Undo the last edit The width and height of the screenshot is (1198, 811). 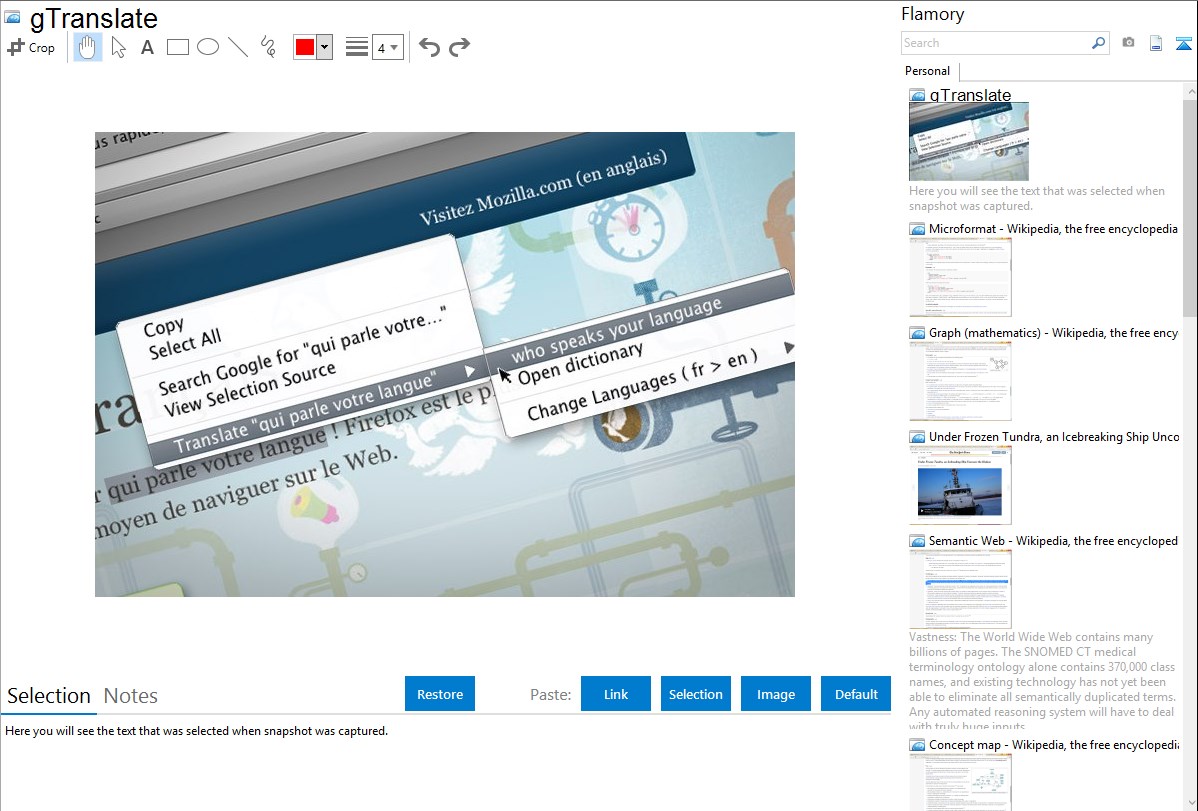click(x=429, y=47)
